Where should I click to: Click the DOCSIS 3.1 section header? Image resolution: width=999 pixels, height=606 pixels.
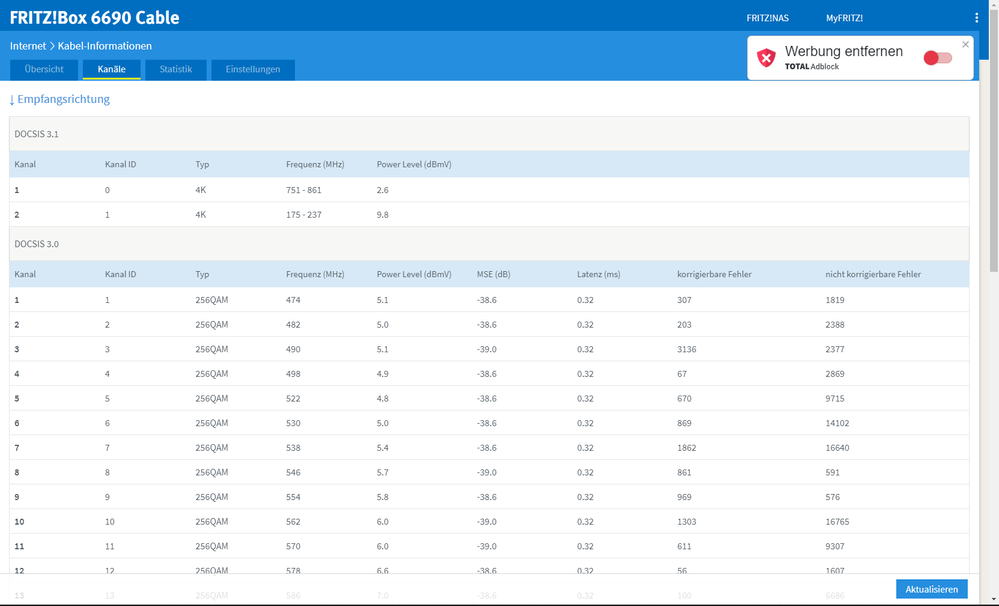(36, 134)
